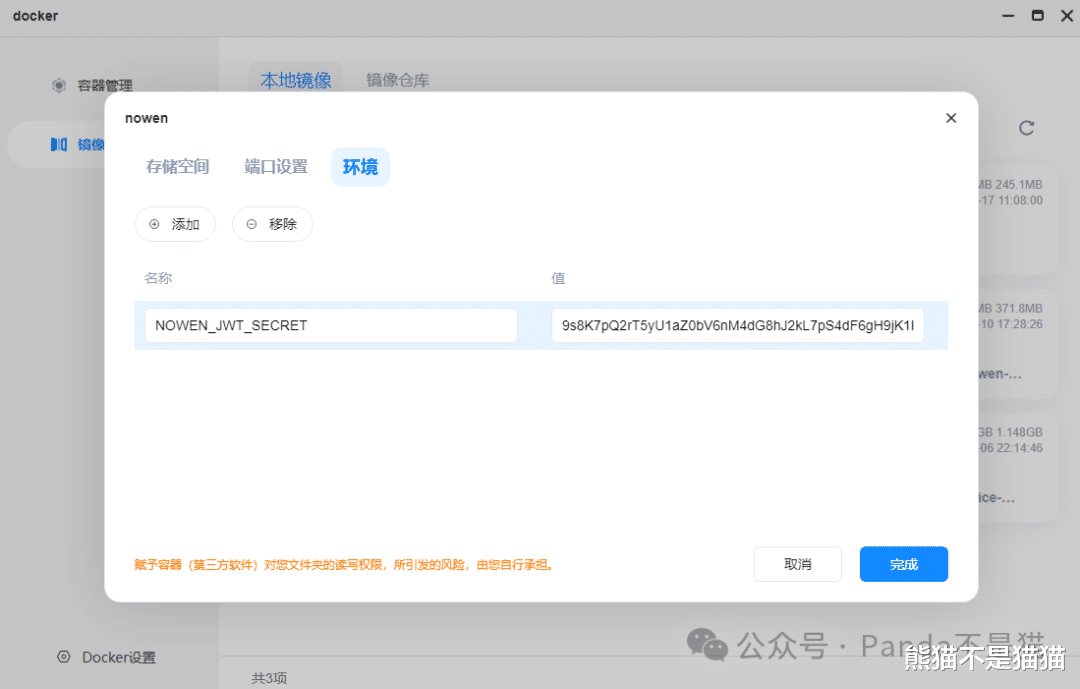Click the Docker设置 gear icon

coord(63,657)
